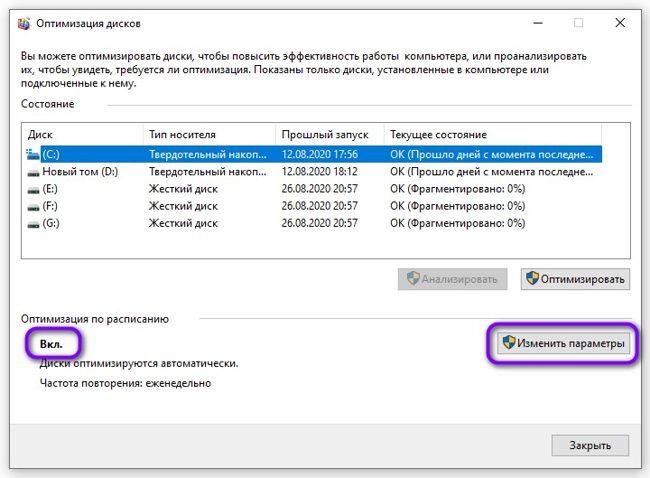This screenshot has width=650, height=478.
Task: Sort by the Диск column header
Action: click(x=82, y=134)
